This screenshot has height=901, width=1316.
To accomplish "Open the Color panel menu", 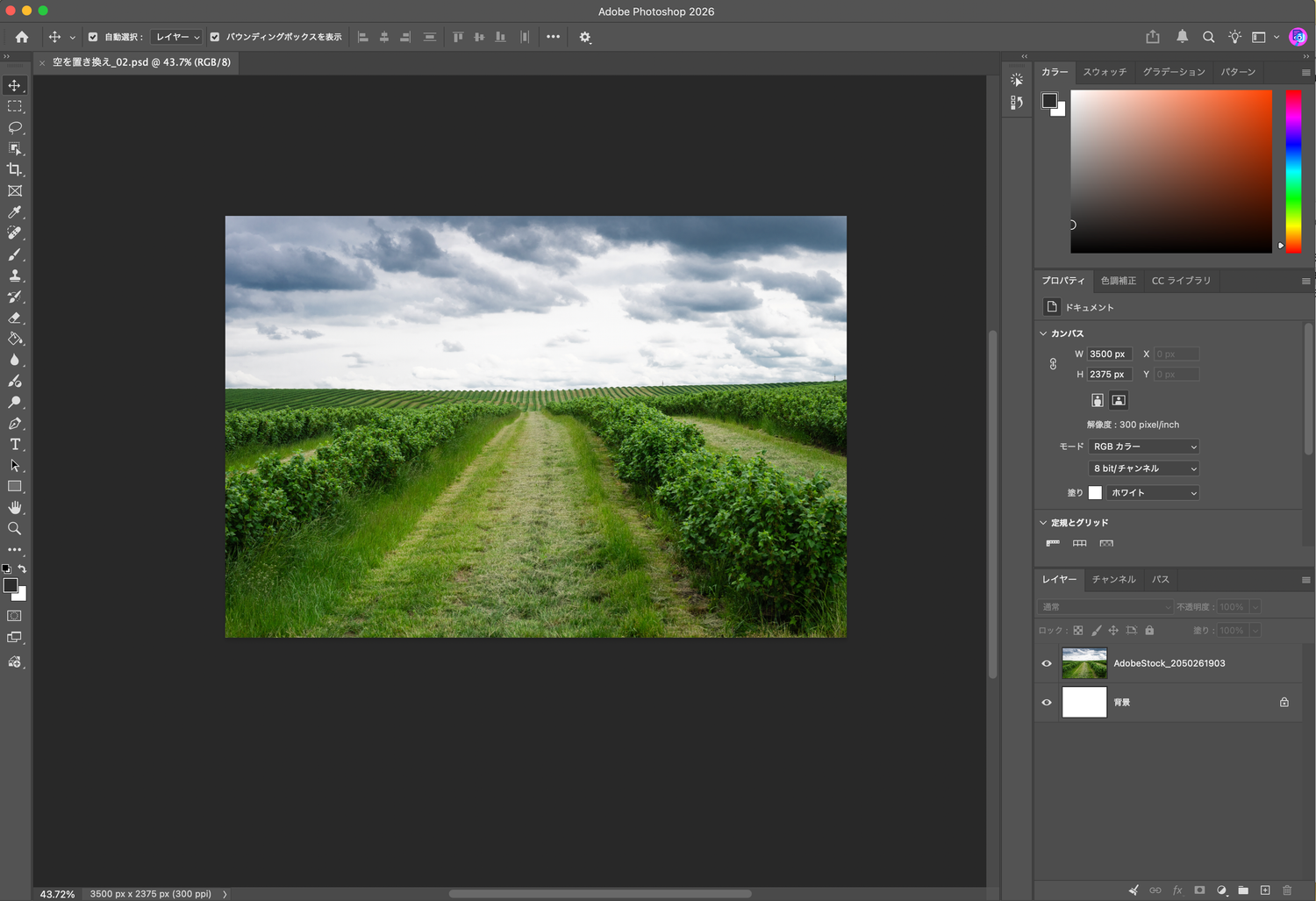I will point(1305,72).
